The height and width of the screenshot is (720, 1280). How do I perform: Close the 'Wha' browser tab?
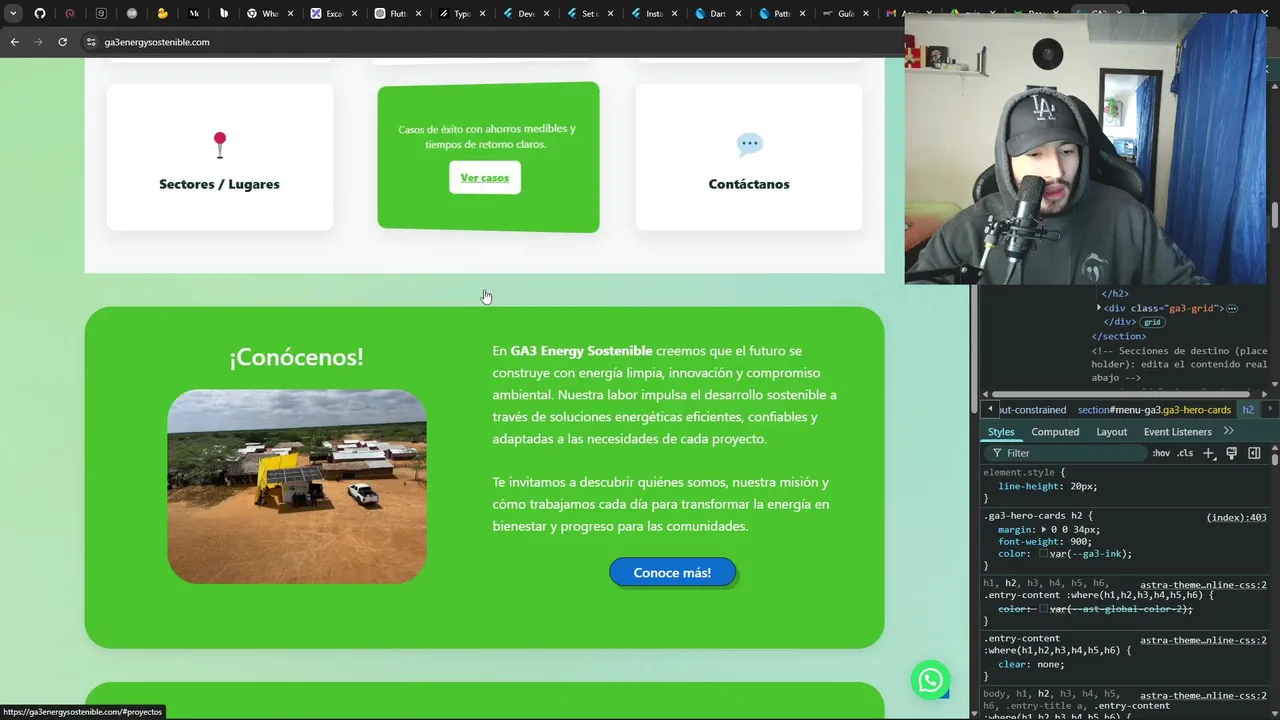[290, 14]
